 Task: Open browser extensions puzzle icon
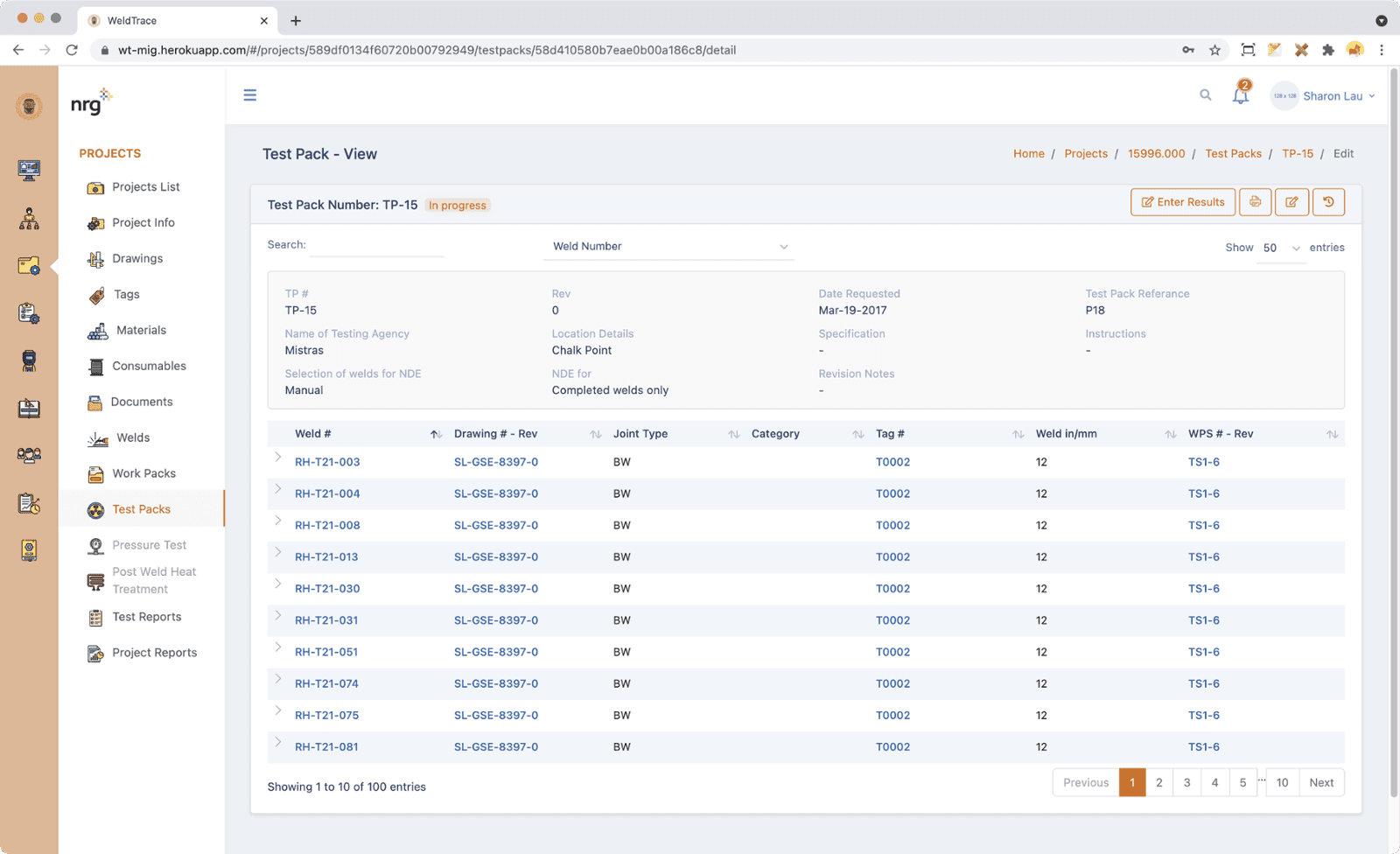pyautogui.click(x=1328, y=50)
